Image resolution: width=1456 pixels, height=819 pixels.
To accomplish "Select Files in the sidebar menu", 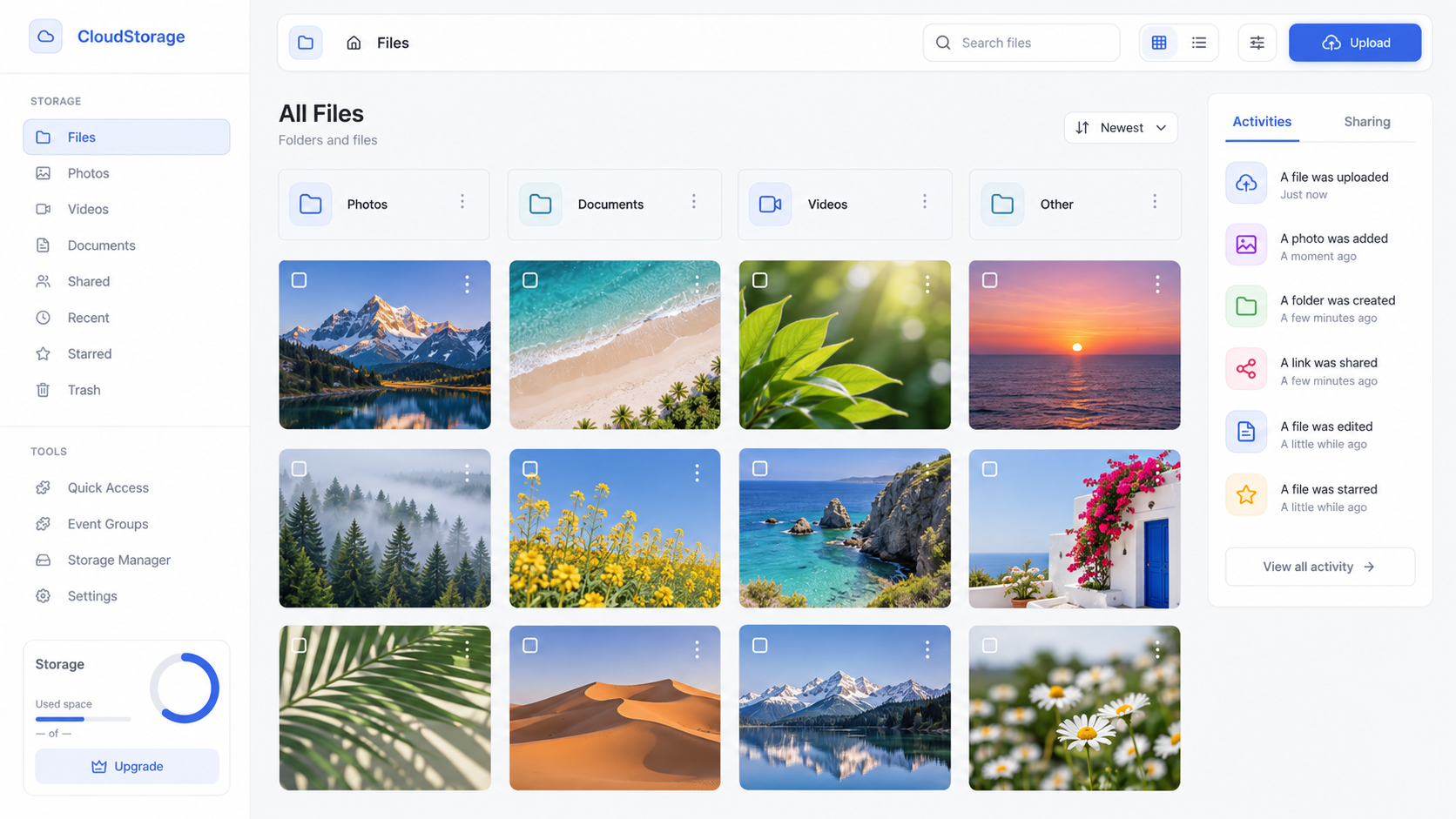I will pyautogui.click(x=126, y=137).
